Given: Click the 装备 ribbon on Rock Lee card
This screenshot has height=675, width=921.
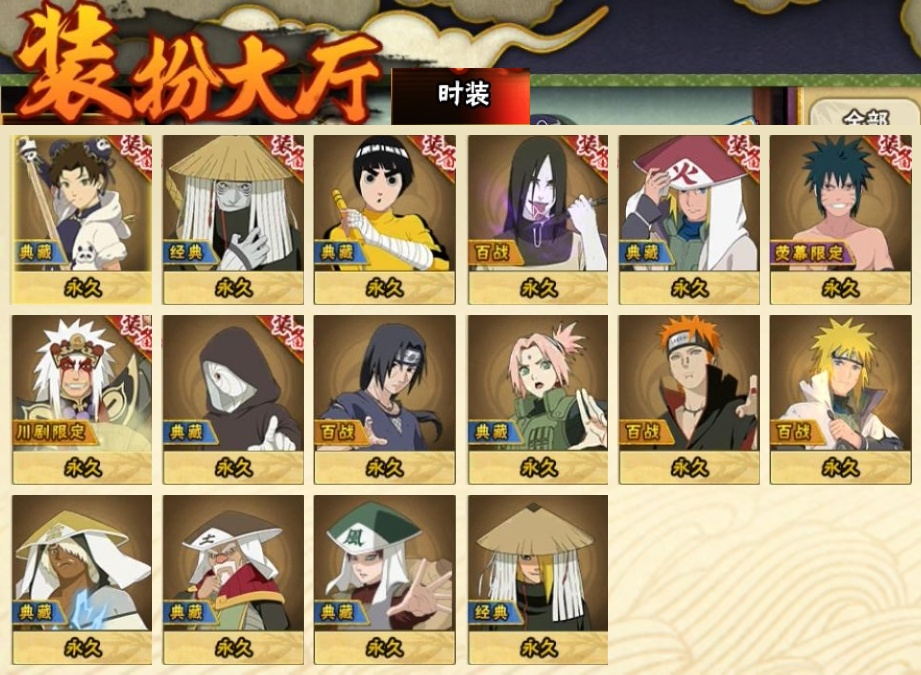Looking at the screenshot, I should coord(436,154).
